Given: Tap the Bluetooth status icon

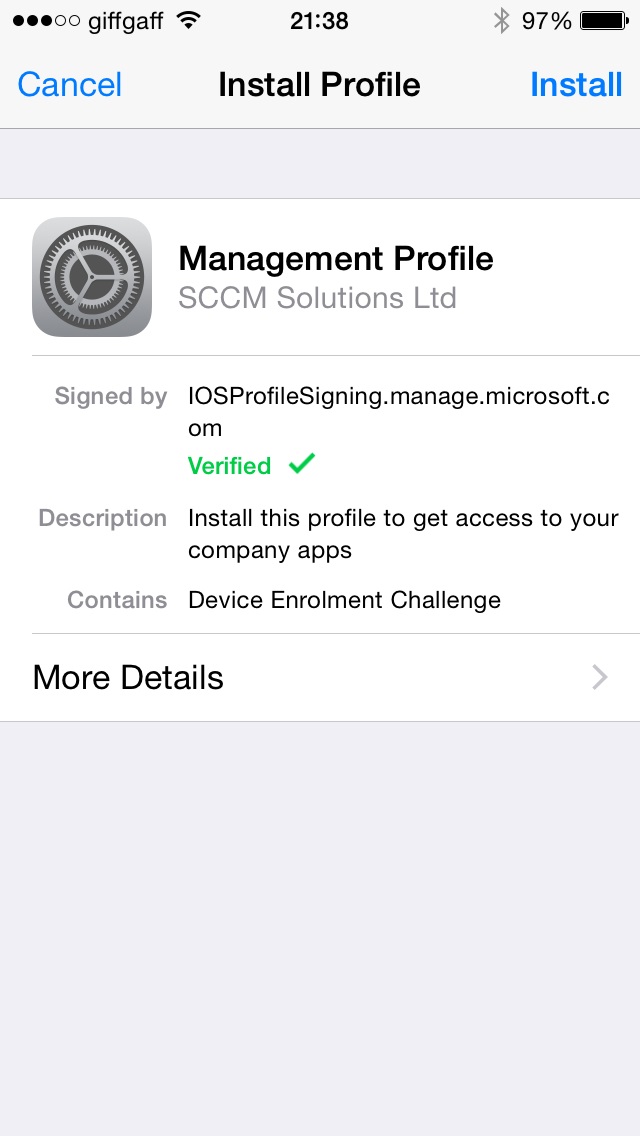Looking at the screenshot, I should (501, 20).
